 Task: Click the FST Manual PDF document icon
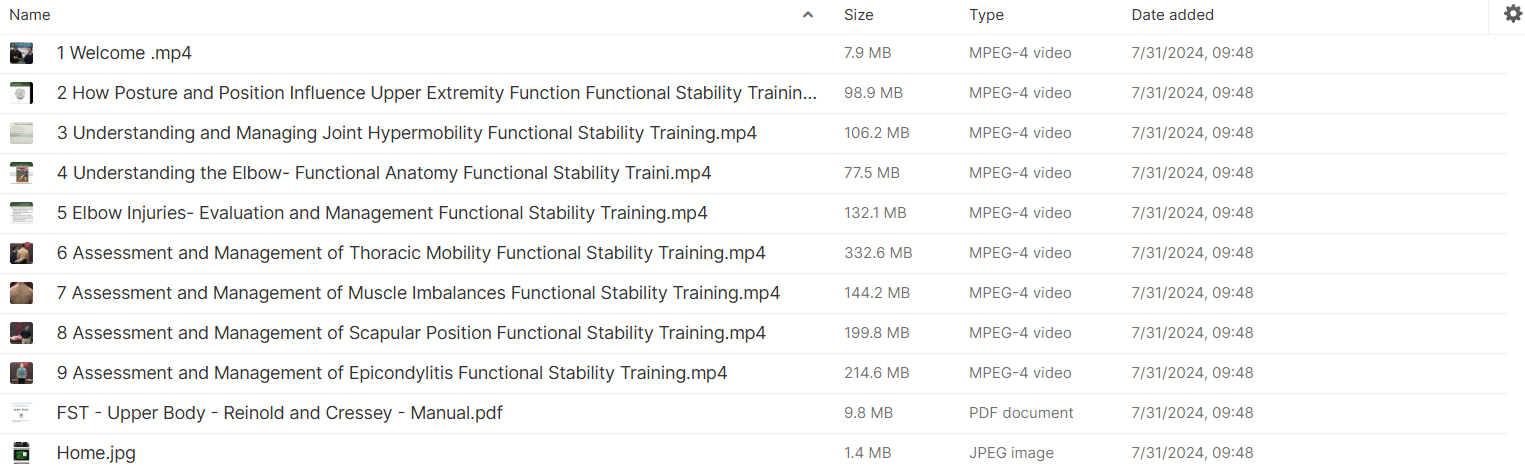coord(21,413)
